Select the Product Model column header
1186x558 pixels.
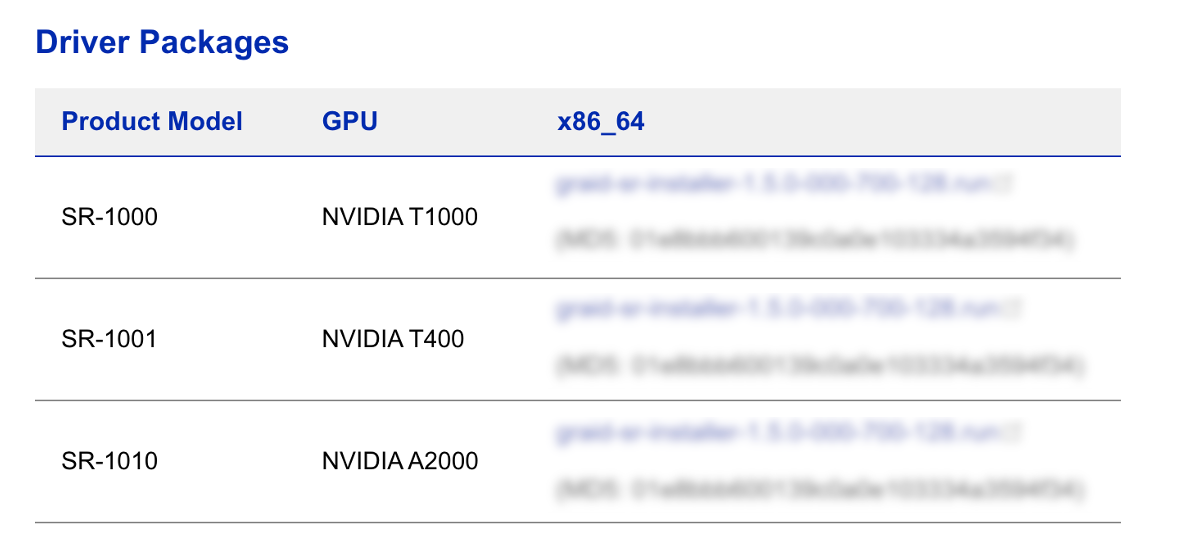click(152, 122)
